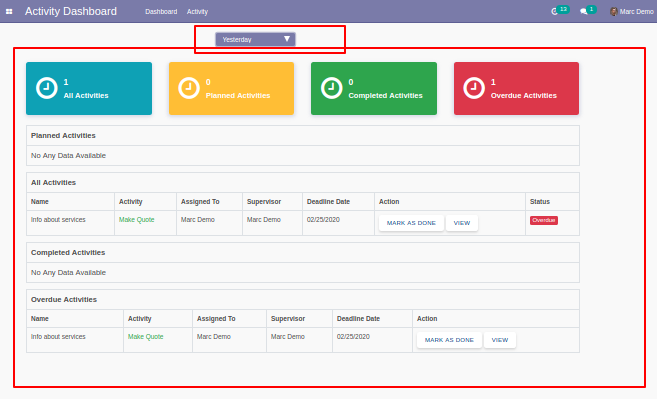Open the Yesterday date filter dropdown
This screenshot has height=399, width=657.
[255, 39]
